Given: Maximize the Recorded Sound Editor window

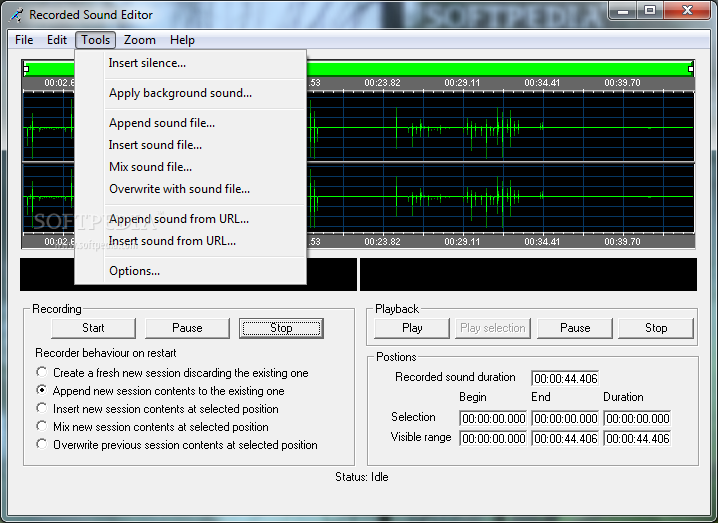Looking at the screenshot, I should (650, 10).
